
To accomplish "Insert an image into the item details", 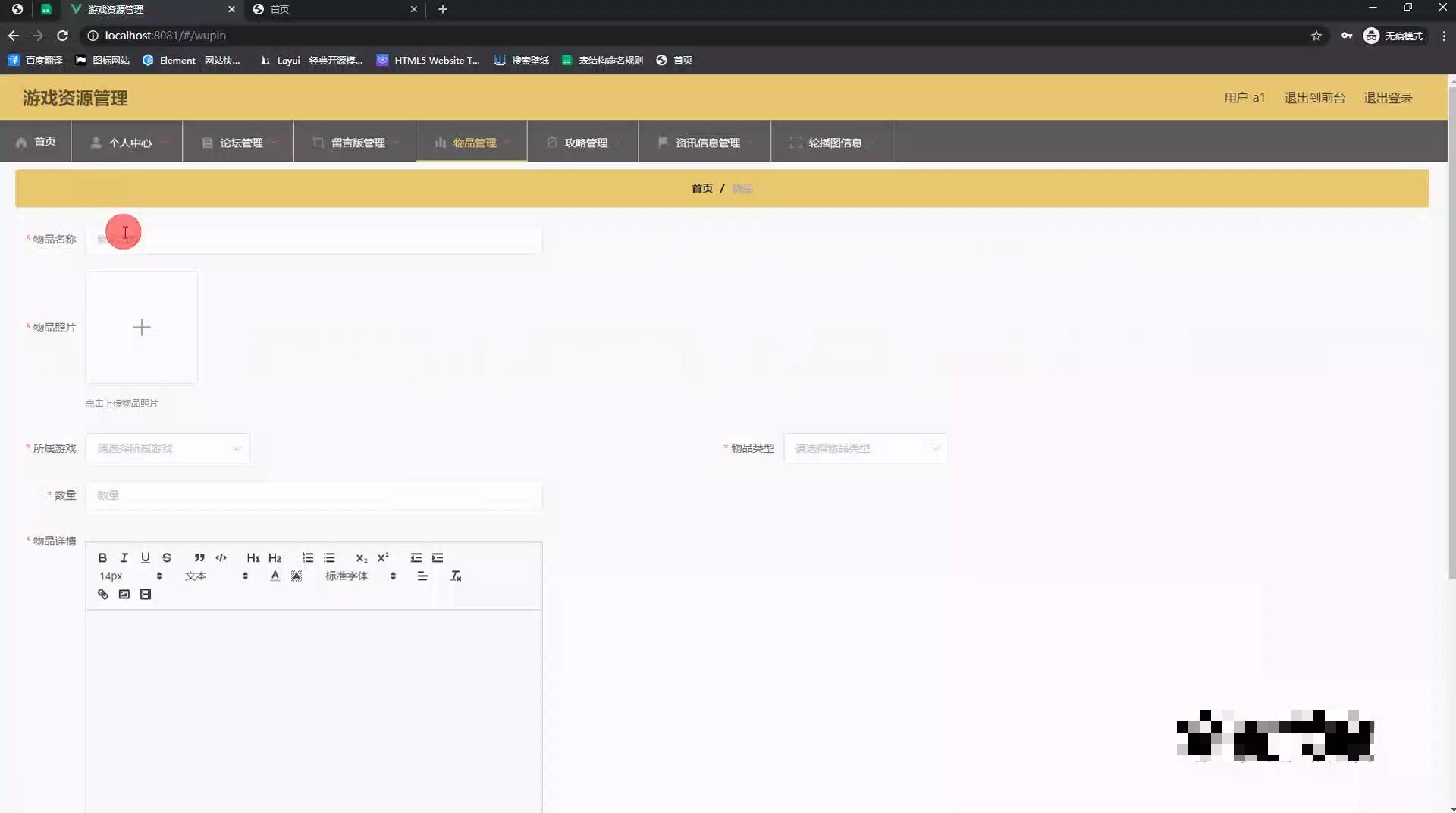I will click(124, 594).
